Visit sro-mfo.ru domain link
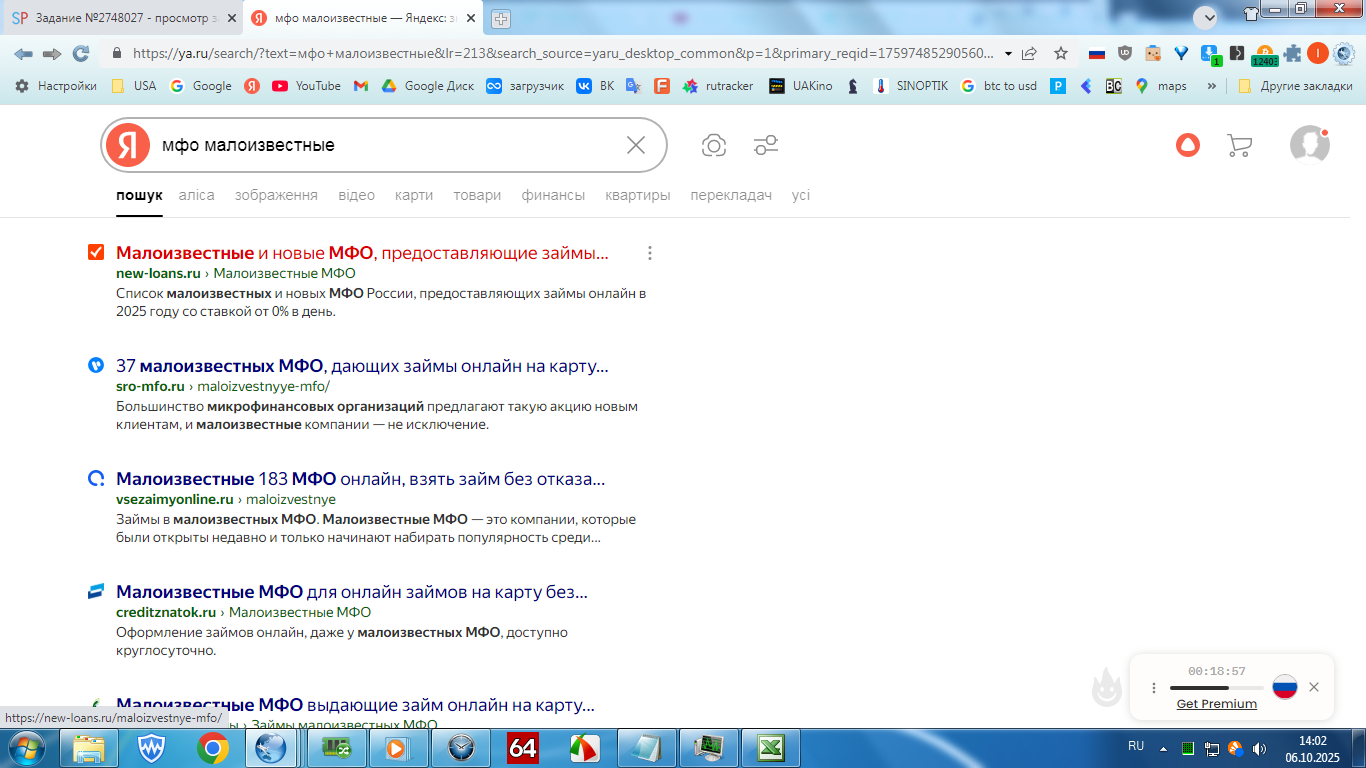The width and height of the screenshot is (1366, 768). [x=150, y=386]
